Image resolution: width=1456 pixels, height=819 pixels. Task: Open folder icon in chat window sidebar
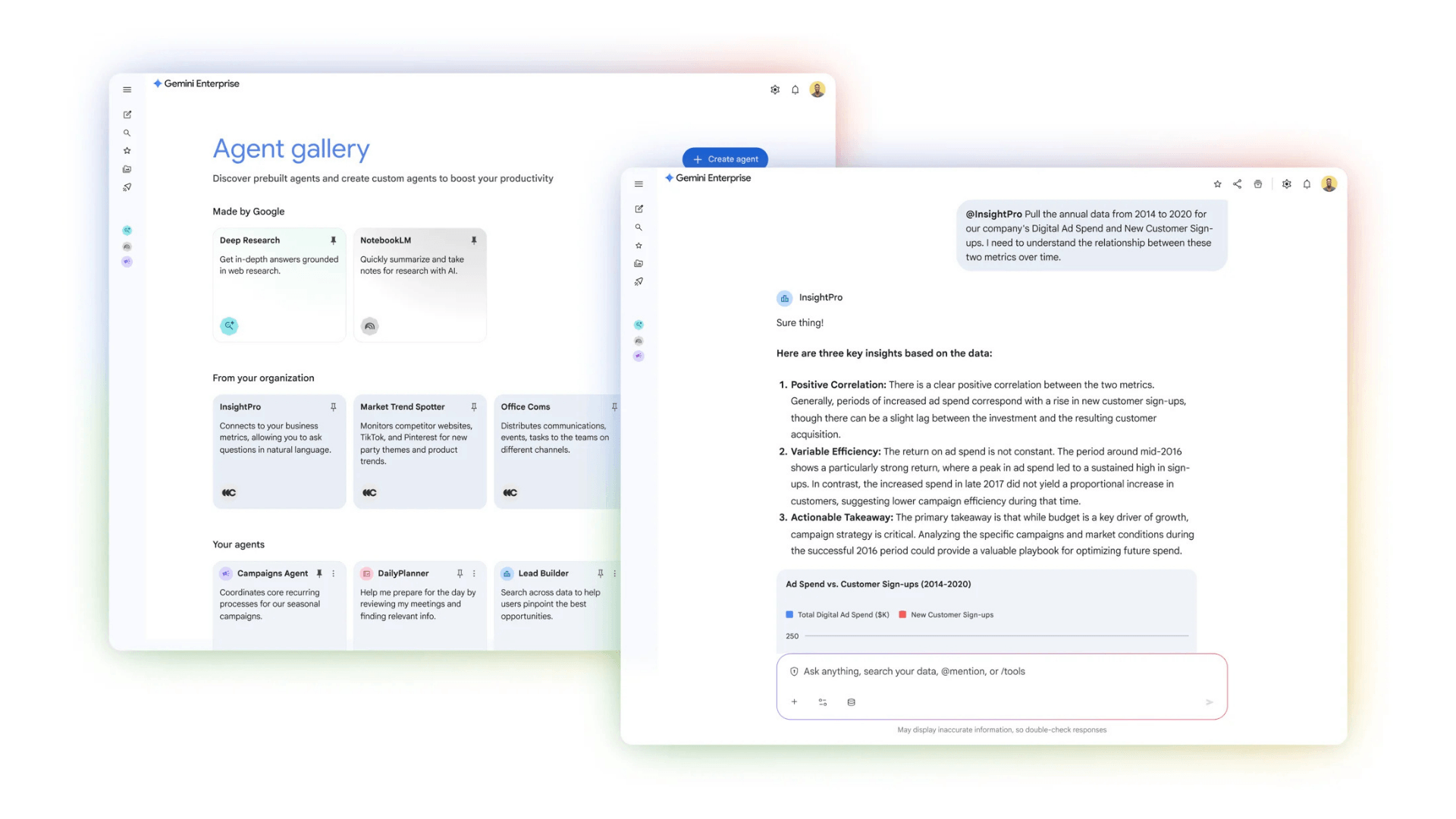click(639, 264)
